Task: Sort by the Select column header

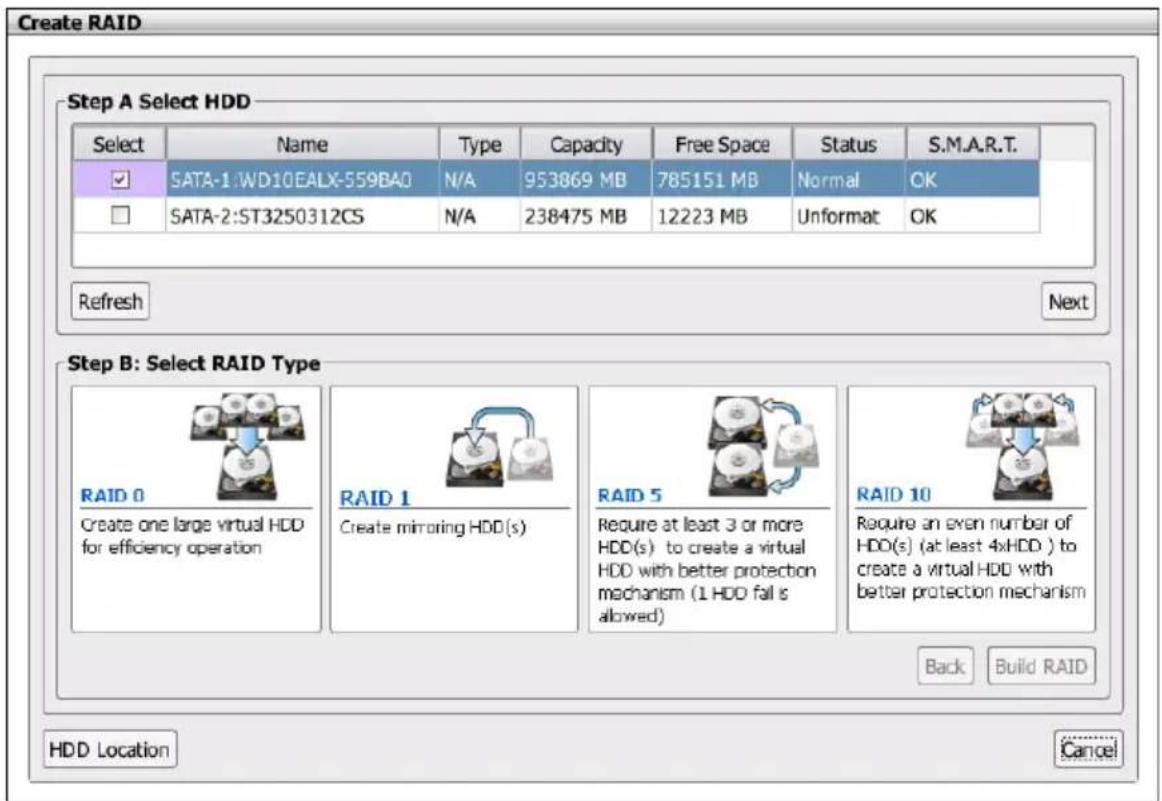Action: [x=119, y=144]
